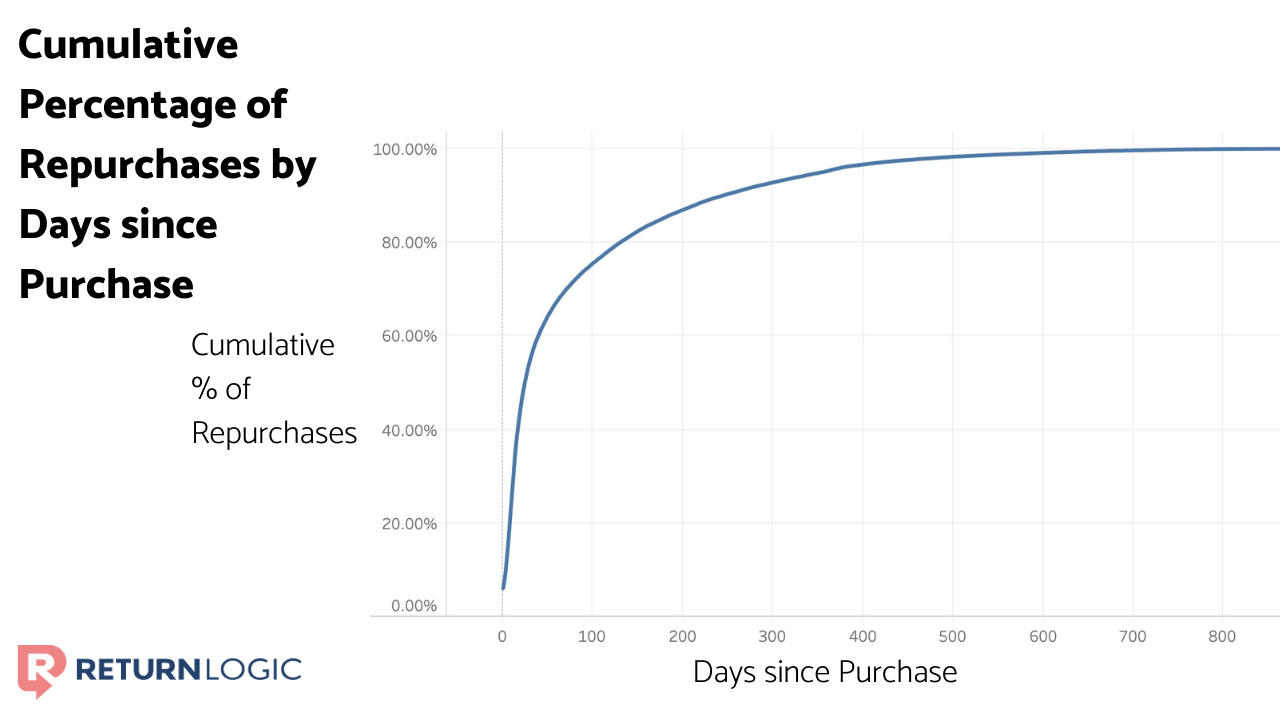1280x720 pixels.
Task: Select the 600 days x-axis tick label
Action: coord(1042,636)
